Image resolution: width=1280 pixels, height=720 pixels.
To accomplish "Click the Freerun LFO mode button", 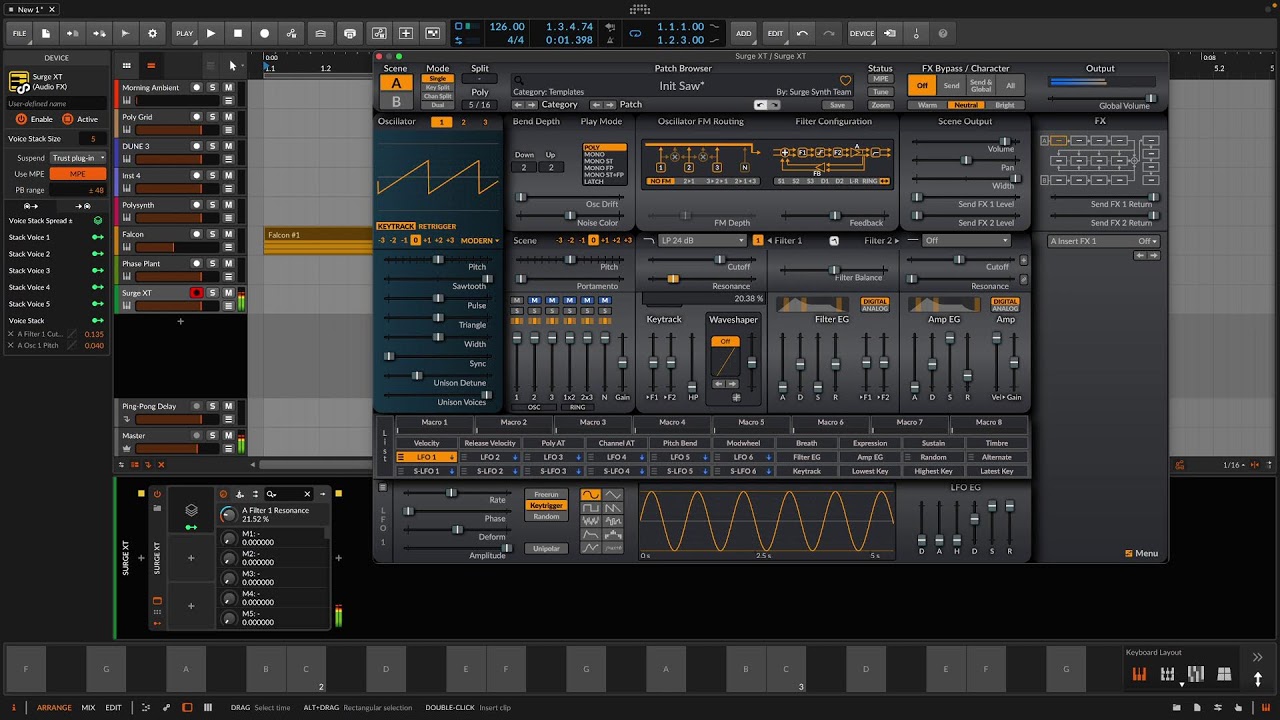I will tap(546, 494).
